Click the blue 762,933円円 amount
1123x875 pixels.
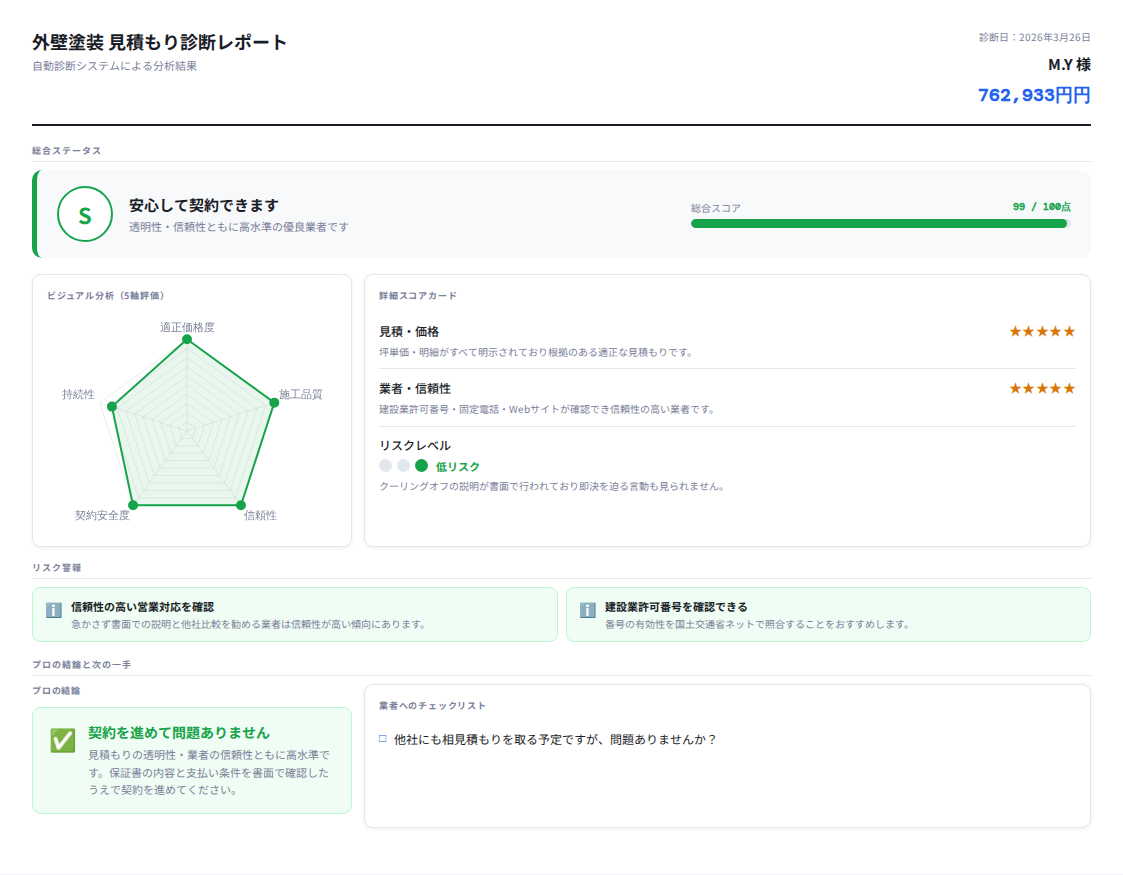(1034, 94)
